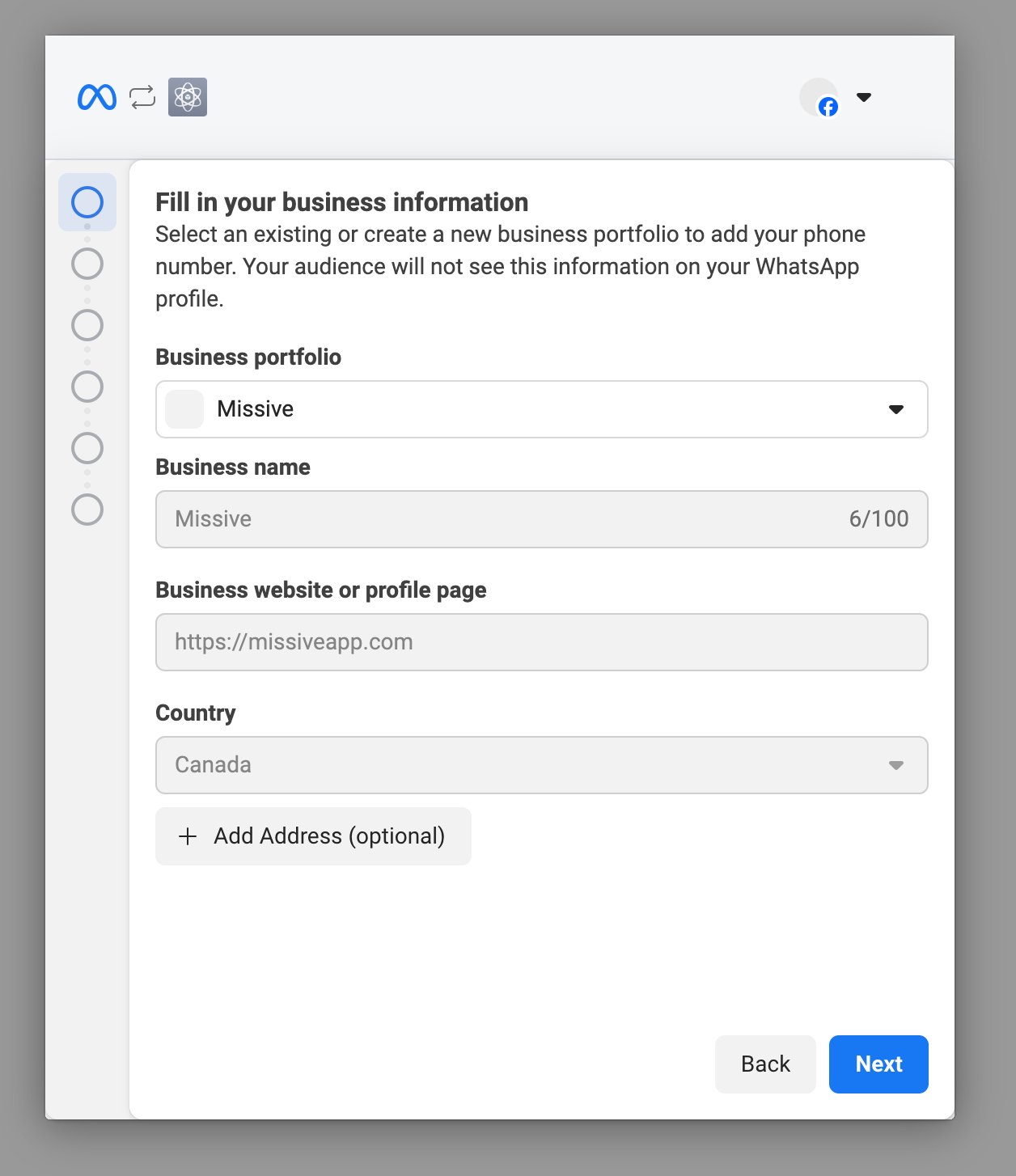This screenshot has width=1016, height=1176.
Task: Click the Meta logo in the header
Action: coord(96,97)
